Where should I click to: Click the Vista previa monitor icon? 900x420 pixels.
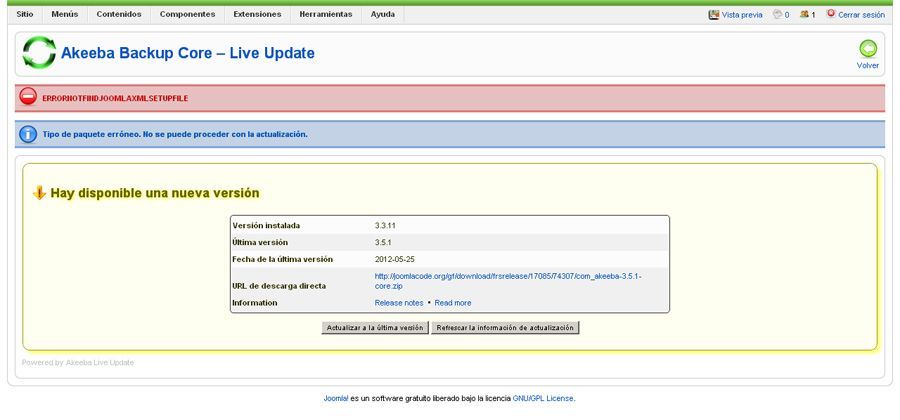714,14
